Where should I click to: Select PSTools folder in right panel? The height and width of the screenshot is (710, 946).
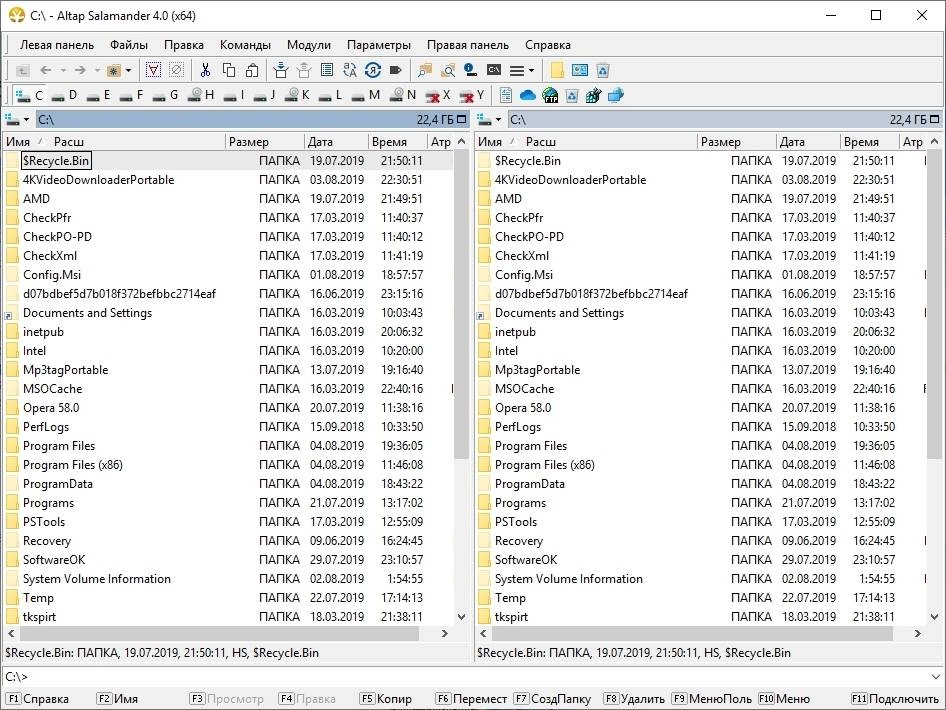tap(516, 522)
